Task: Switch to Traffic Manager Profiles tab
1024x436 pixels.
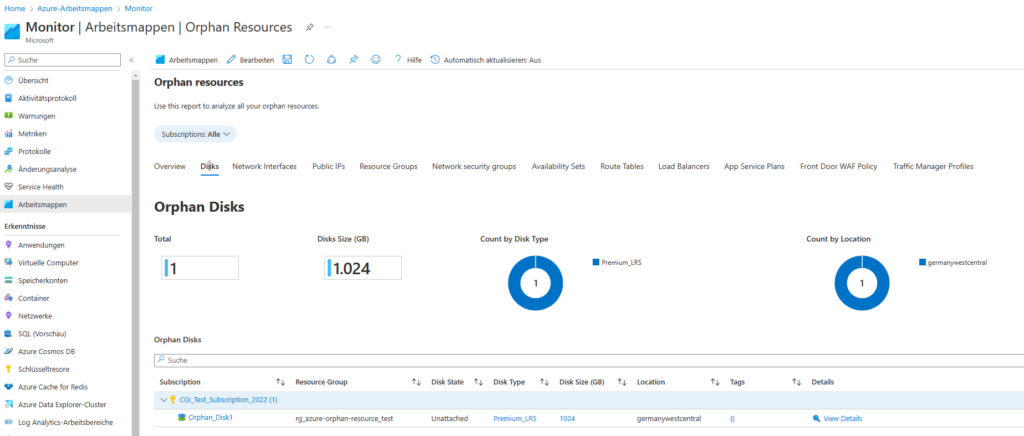Action: point(933,166)
